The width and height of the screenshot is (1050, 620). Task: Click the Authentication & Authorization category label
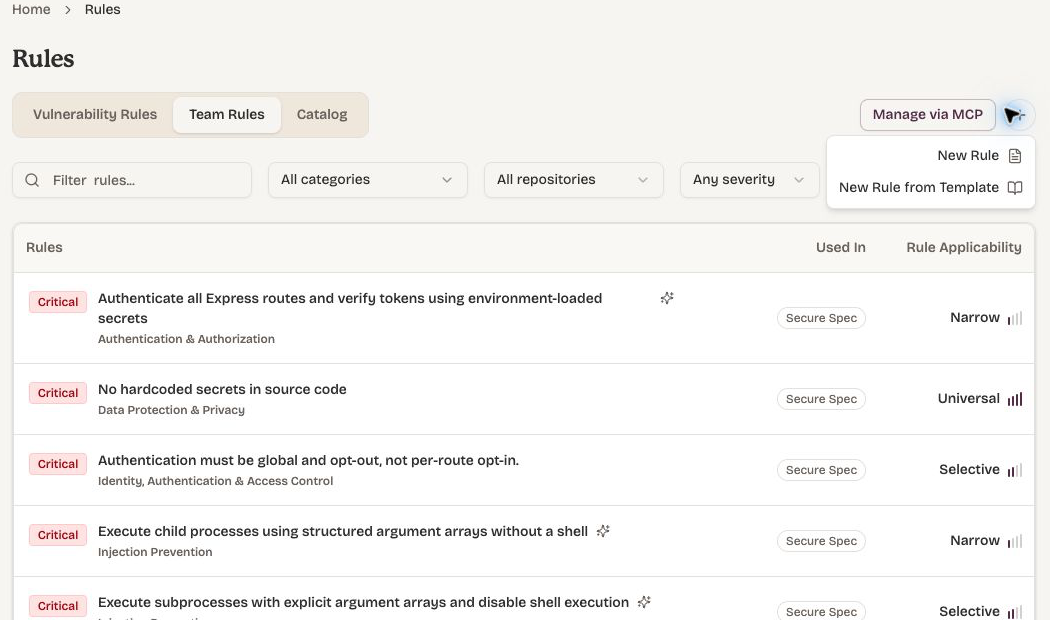186,339
